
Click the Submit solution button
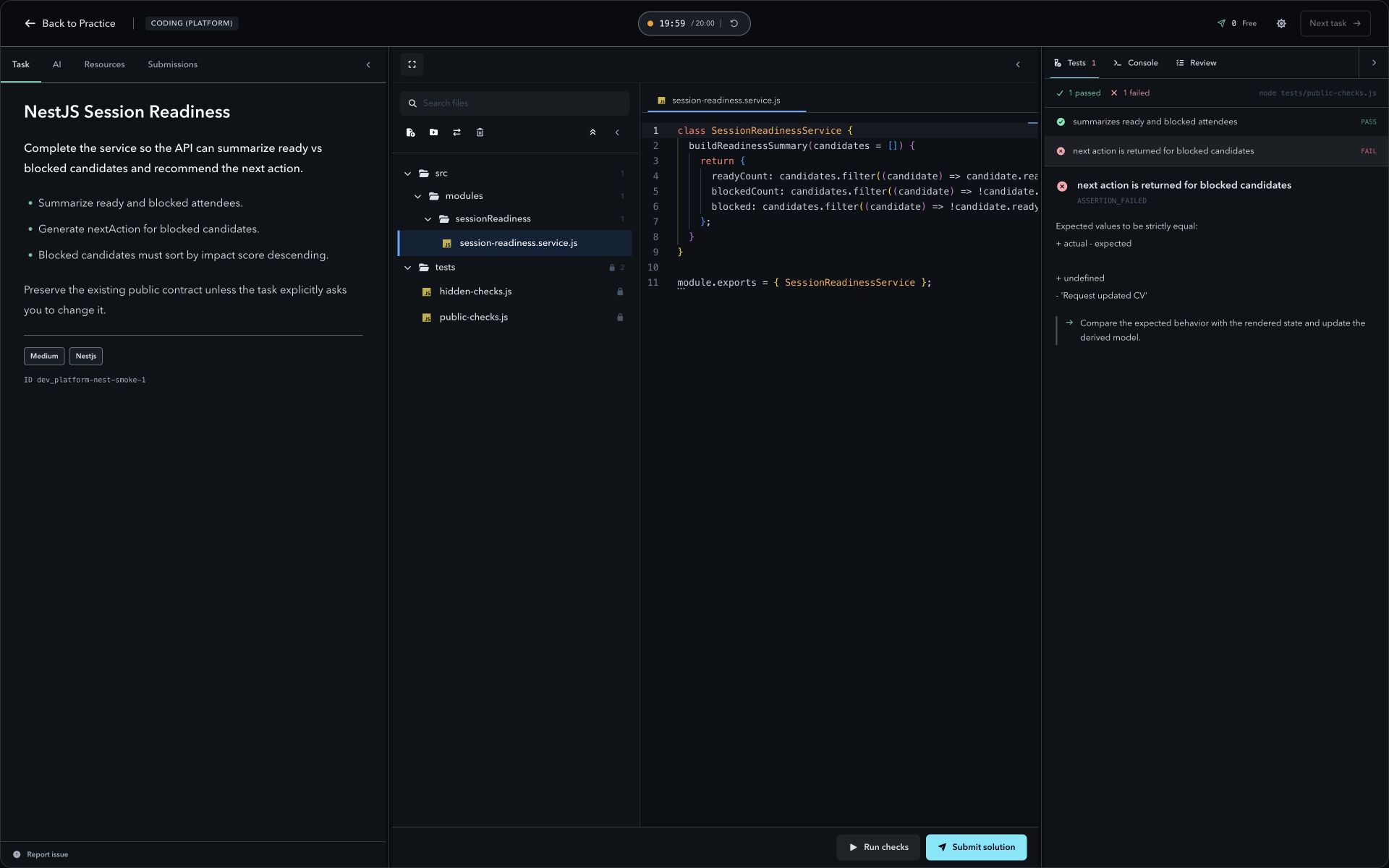(x=976, y=847)
